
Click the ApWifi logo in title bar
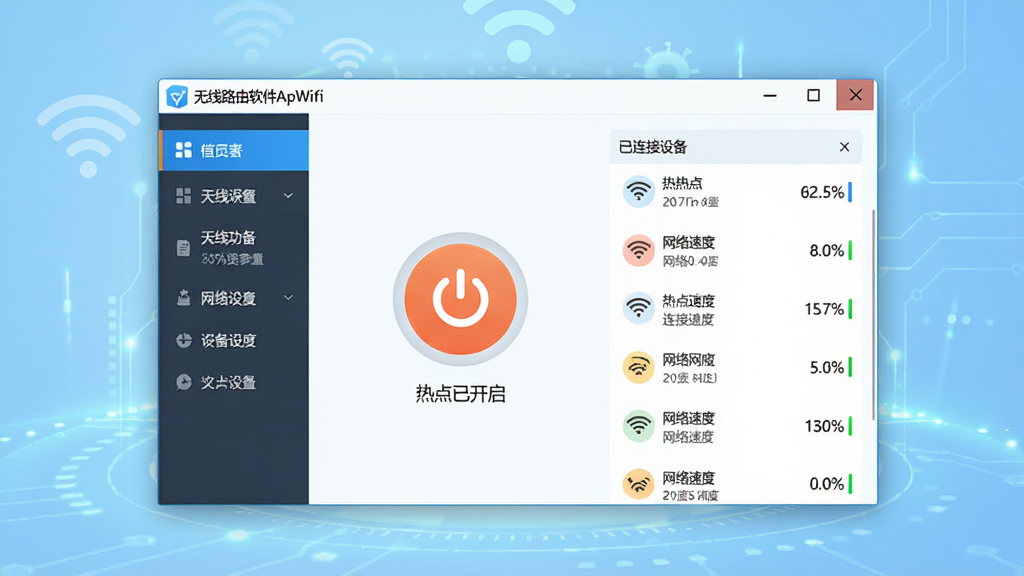pyautogui.click(x=176, y=97)
